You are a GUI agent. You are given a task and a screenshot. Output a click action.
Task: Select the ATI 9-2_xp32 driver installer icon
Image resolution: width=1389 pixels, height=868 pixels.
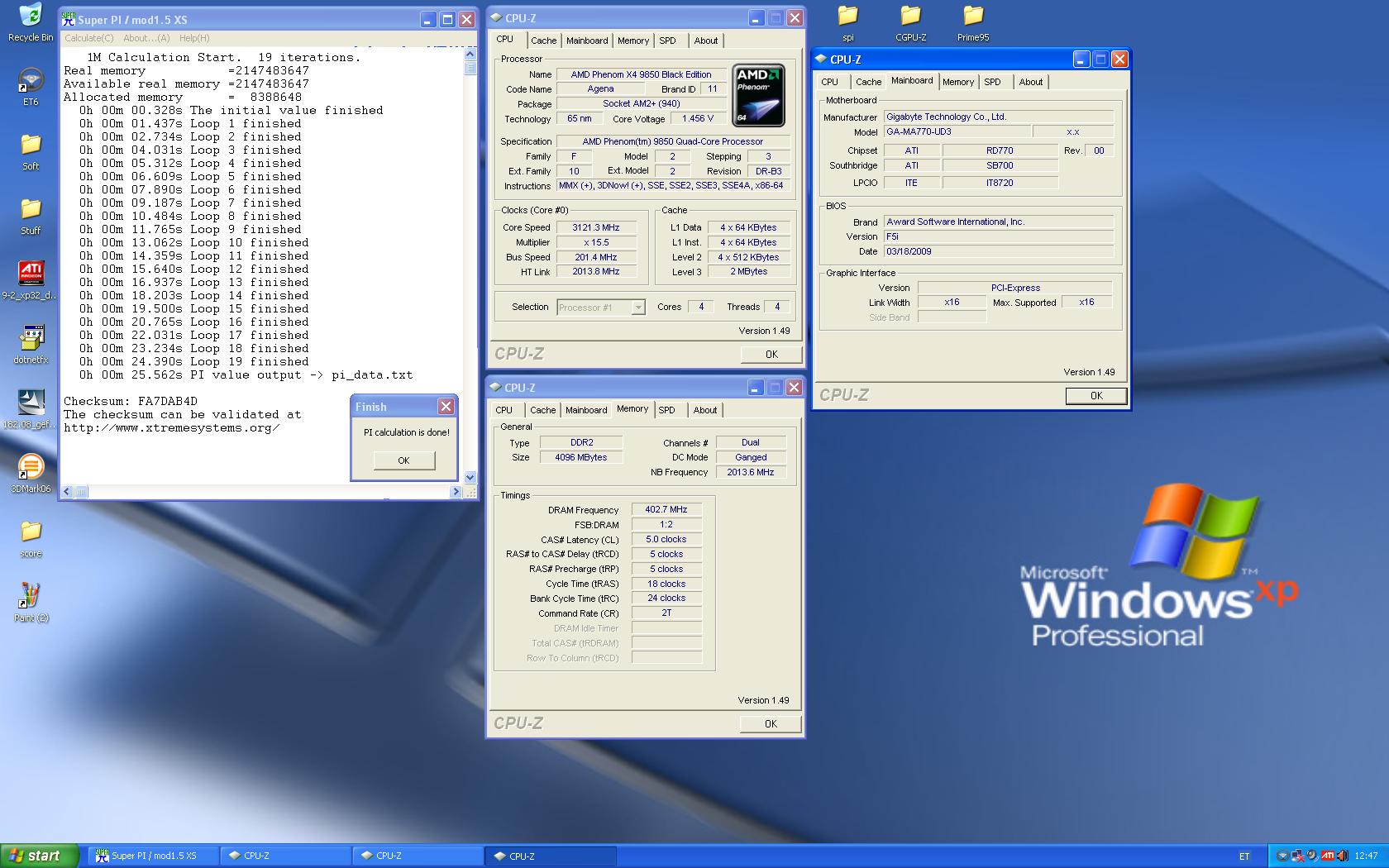pyautogui.click(x=31, y=280)
